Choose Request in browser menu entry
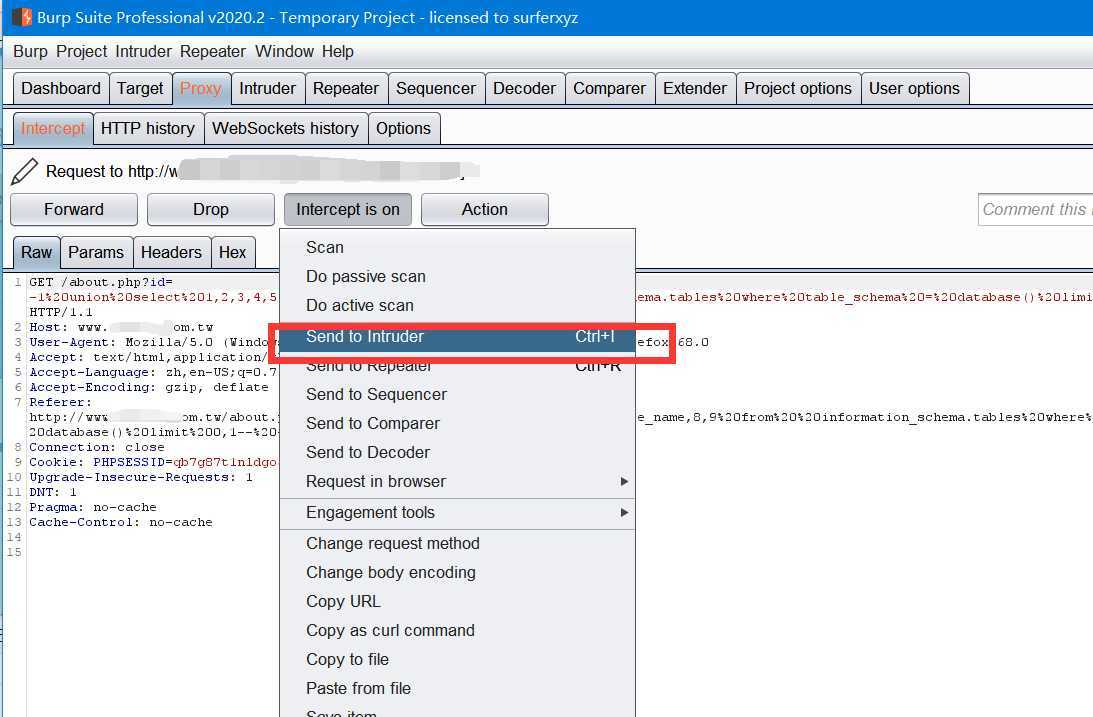 click(457, 481)
